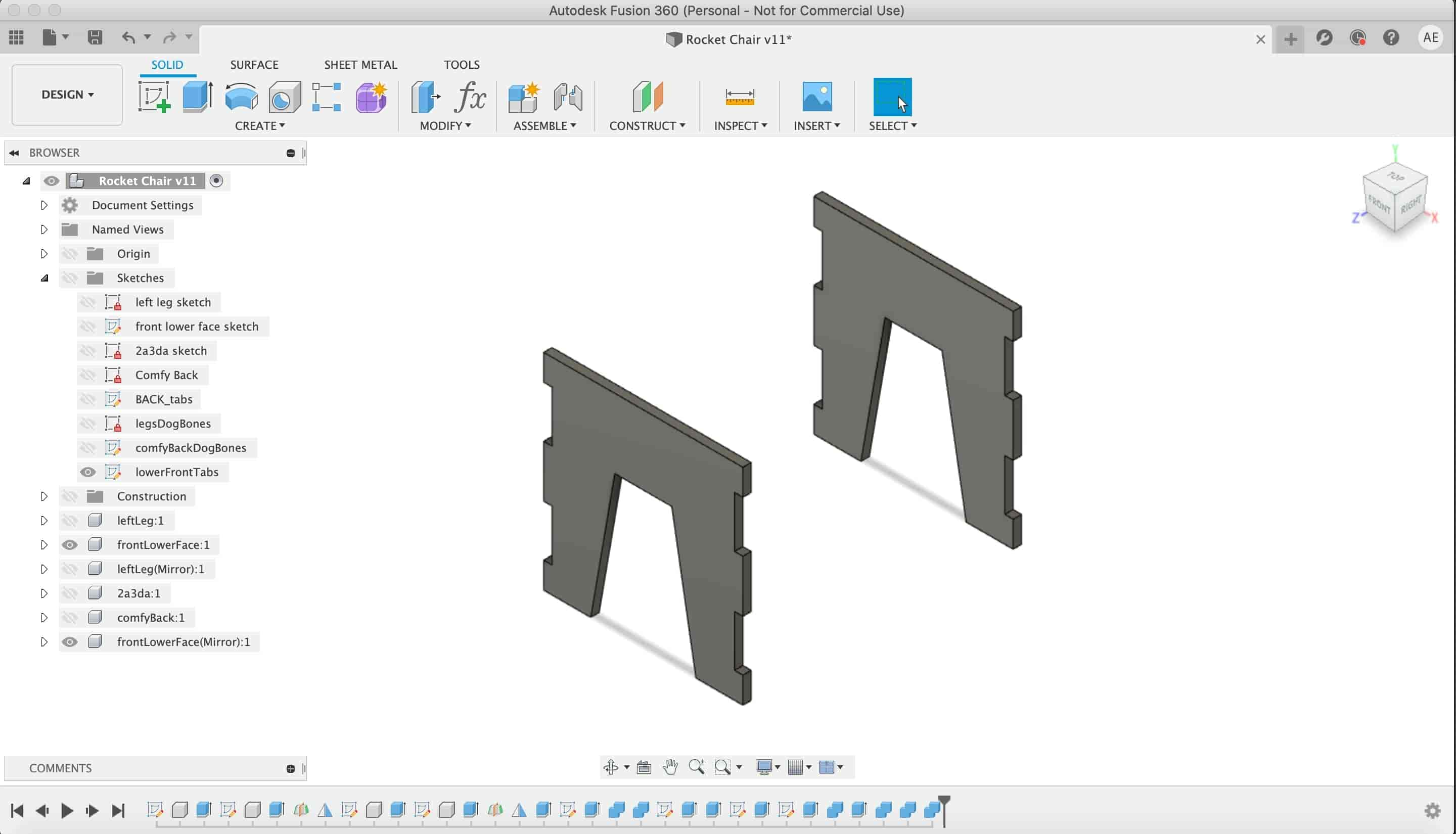Click the Orbit navigation icon
Screen dimensions: 1456x834
click(611, 767)
